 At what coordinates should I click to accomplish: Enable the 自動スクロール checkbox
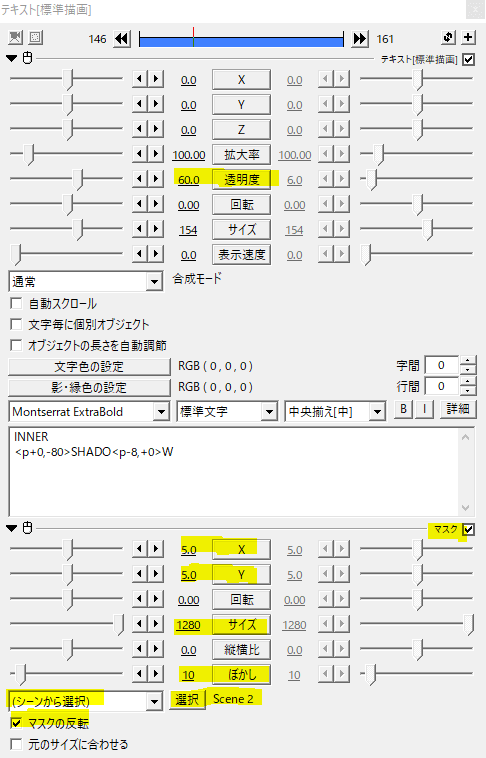click(x=16, y=304)
